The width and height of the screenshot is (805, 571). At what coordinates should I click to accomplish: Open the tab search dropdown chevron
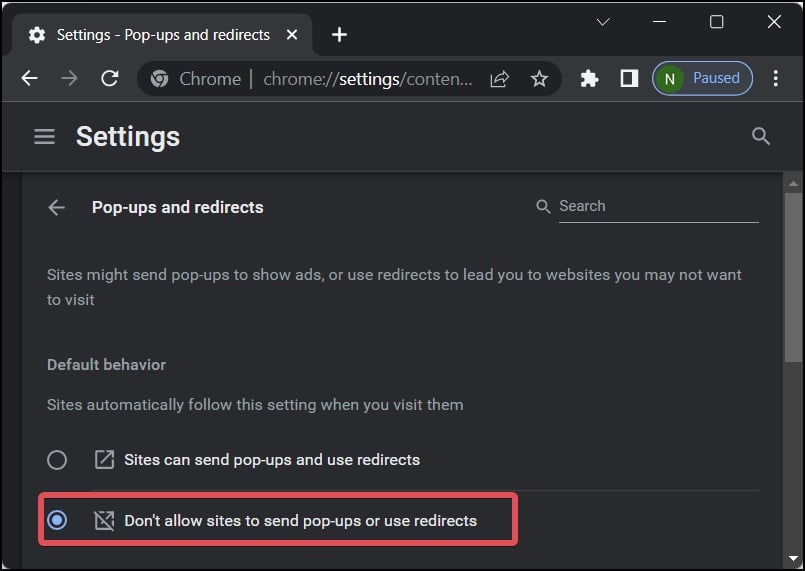click(603, 22)
